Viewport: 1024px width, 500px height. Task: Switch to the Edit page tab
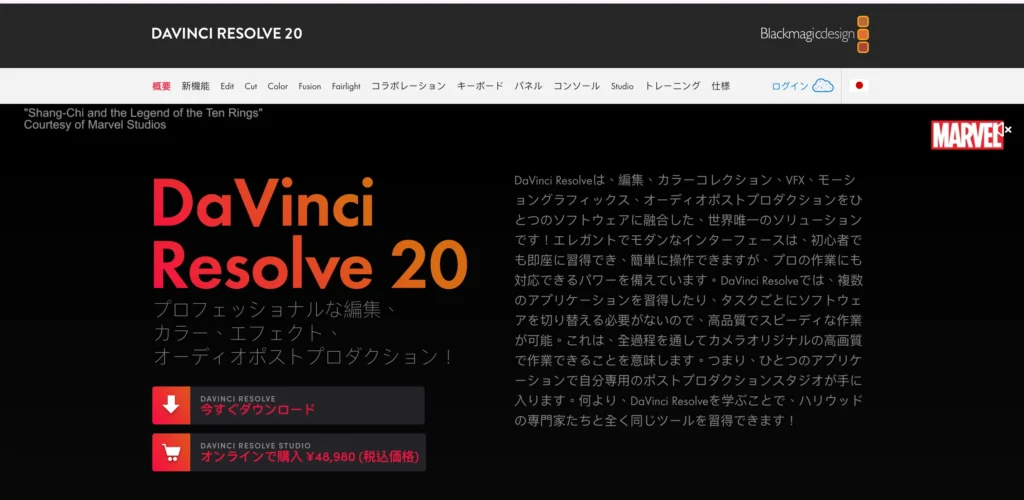(x=227, y=86)
